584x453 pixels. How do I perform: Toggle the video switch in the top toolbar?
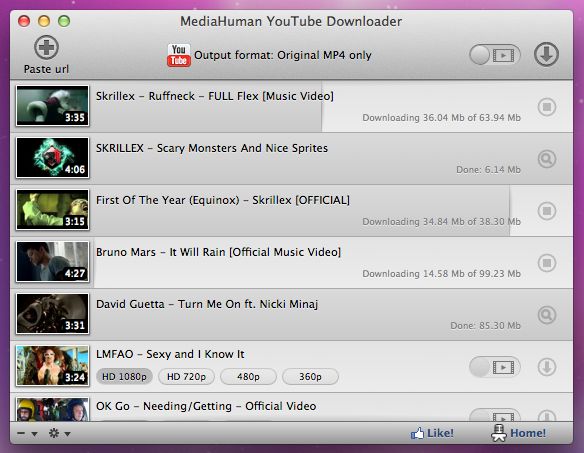pos(495,55)
